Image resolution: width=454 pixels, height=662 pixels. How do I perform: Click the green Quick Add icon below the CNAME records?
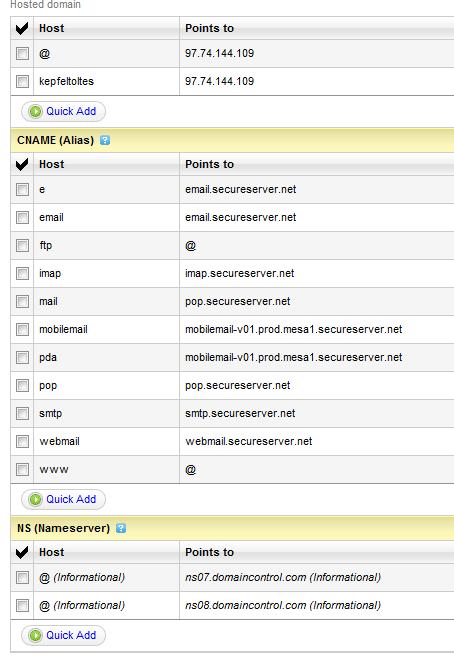(x=35, y=499)
